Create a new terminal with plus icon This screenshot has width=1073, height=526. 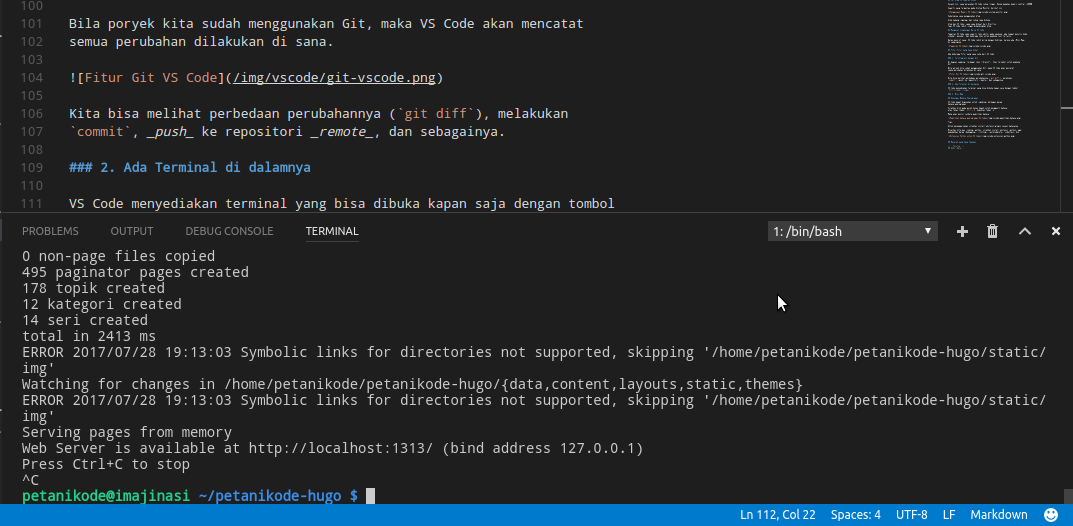pyautogui.click(x=962, y=231)
